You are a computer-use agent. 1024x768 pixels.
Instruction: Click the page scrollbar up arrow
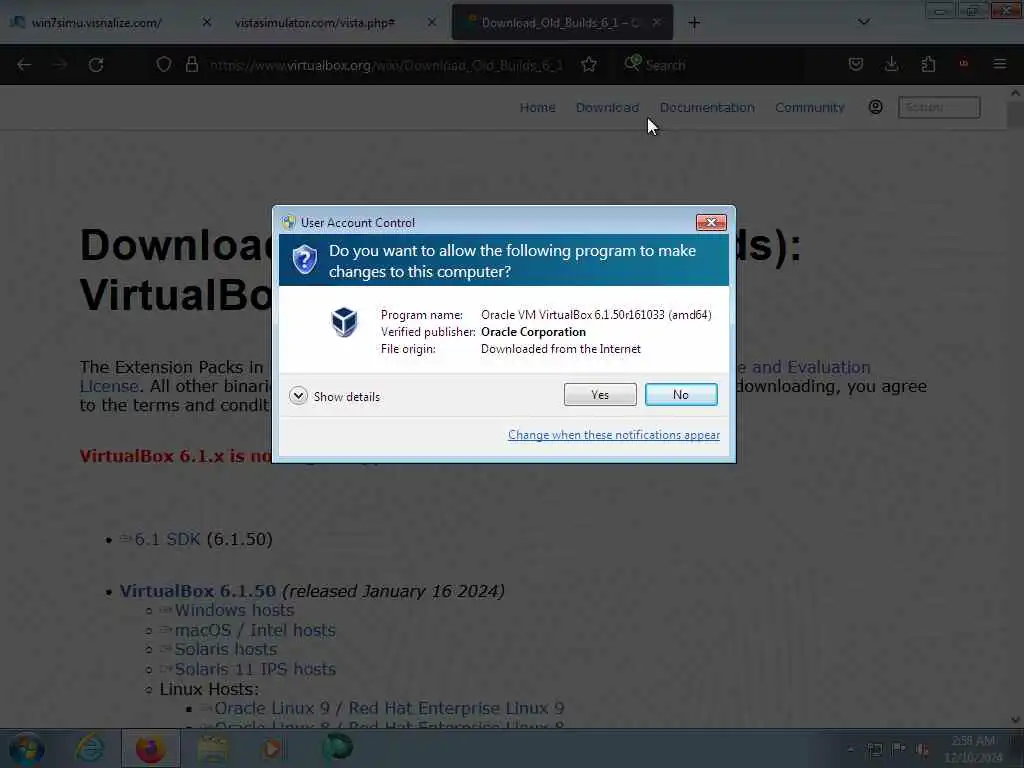pyautogui.click(x=1015, y=94)
